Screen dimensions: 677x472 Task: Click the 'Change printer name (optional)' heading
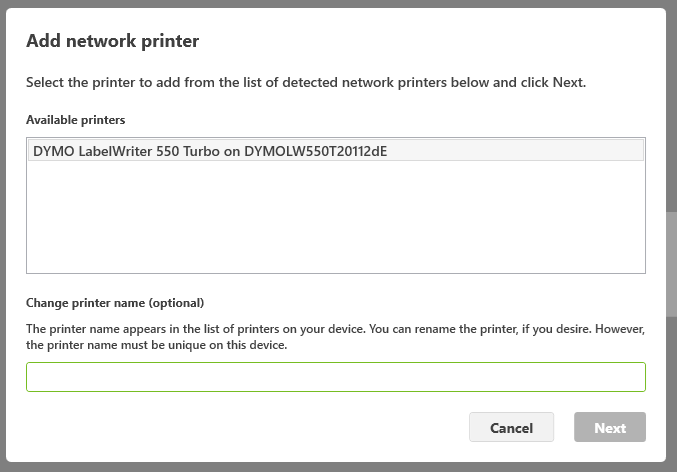point(115,303)
